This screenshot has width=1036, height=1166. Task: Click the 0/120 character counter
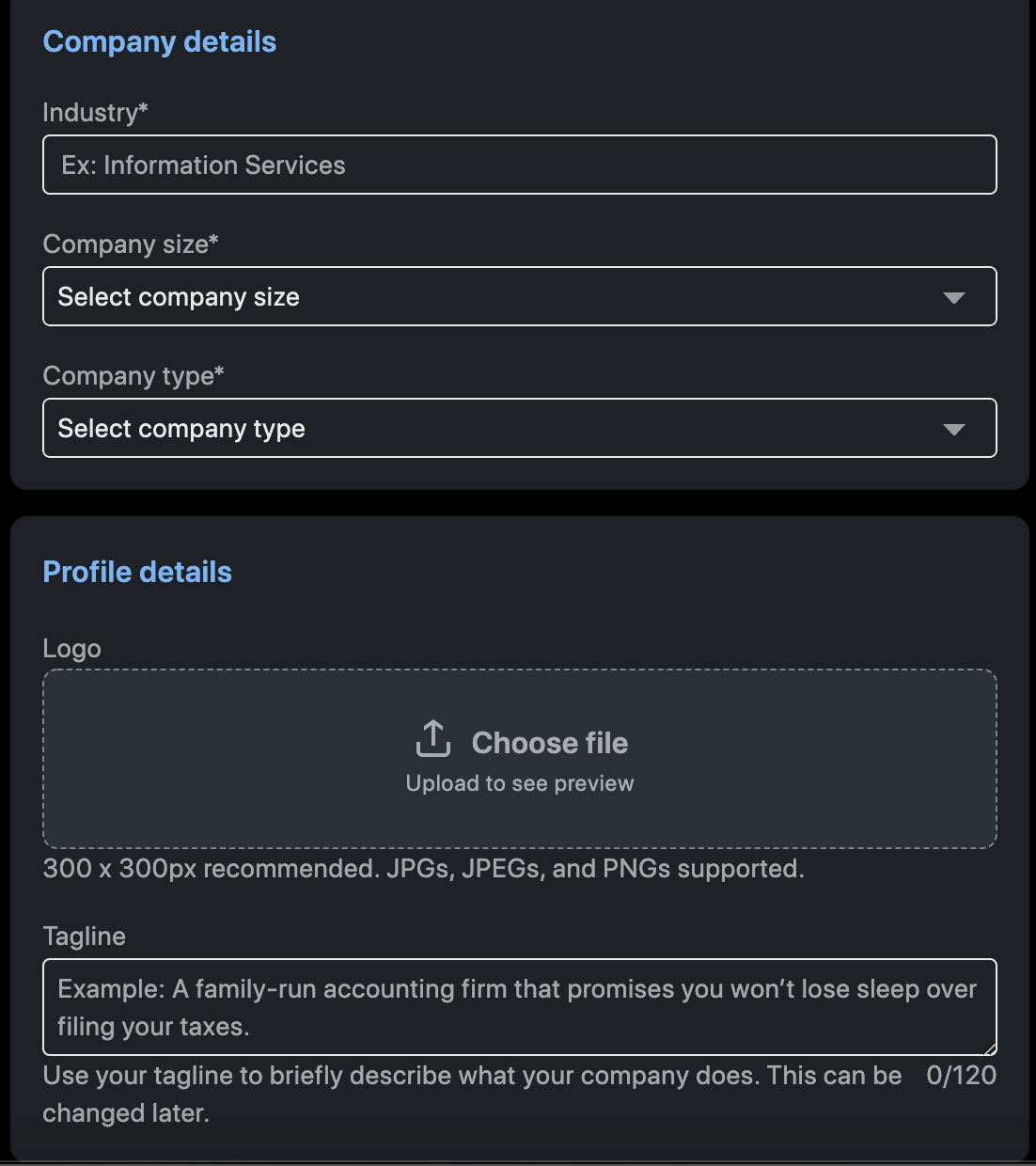pos(961,1076)
